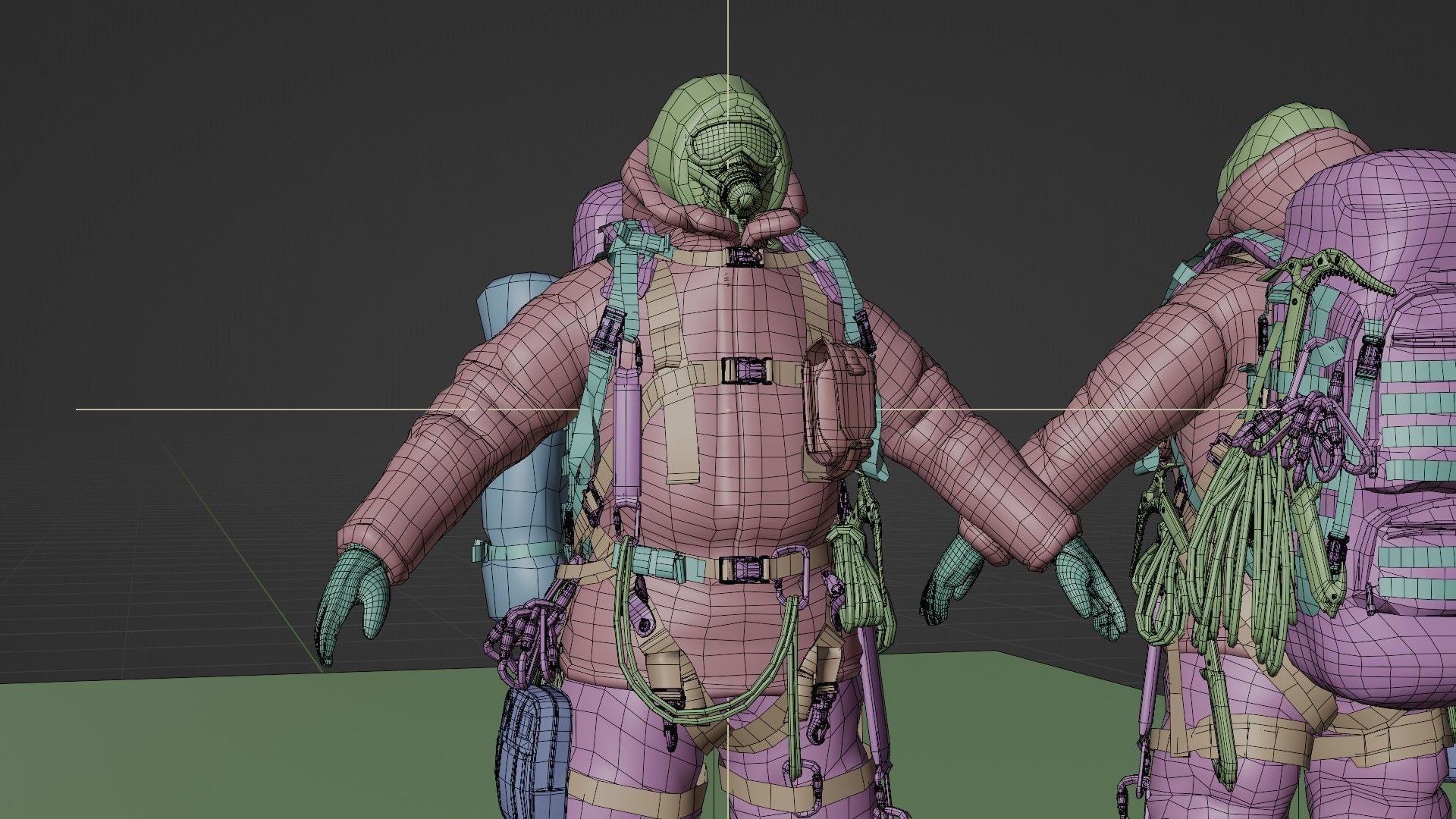1456x819 pixels.
Task: Select the chest strap buckle at mid-torso
Action: 745,372
